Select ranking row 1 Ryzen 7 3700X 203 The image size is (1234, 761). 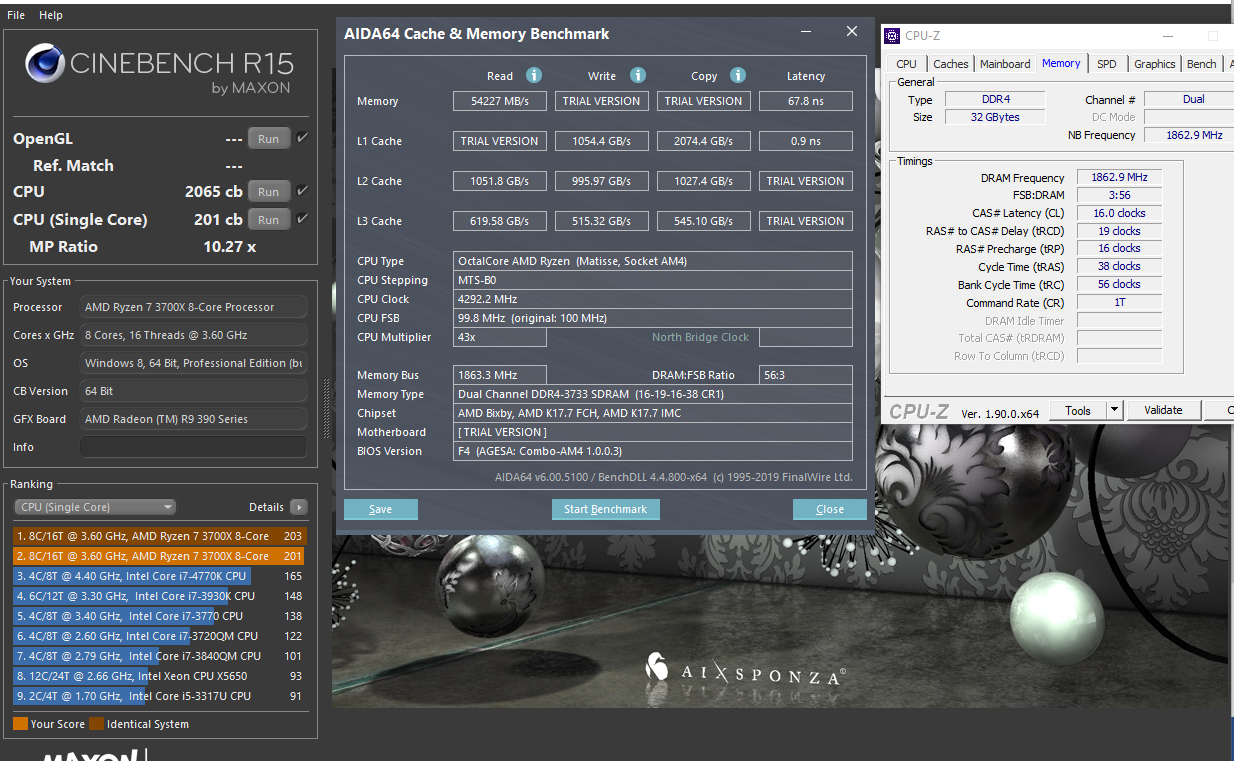pyautogui.click(x=160, y=536)
